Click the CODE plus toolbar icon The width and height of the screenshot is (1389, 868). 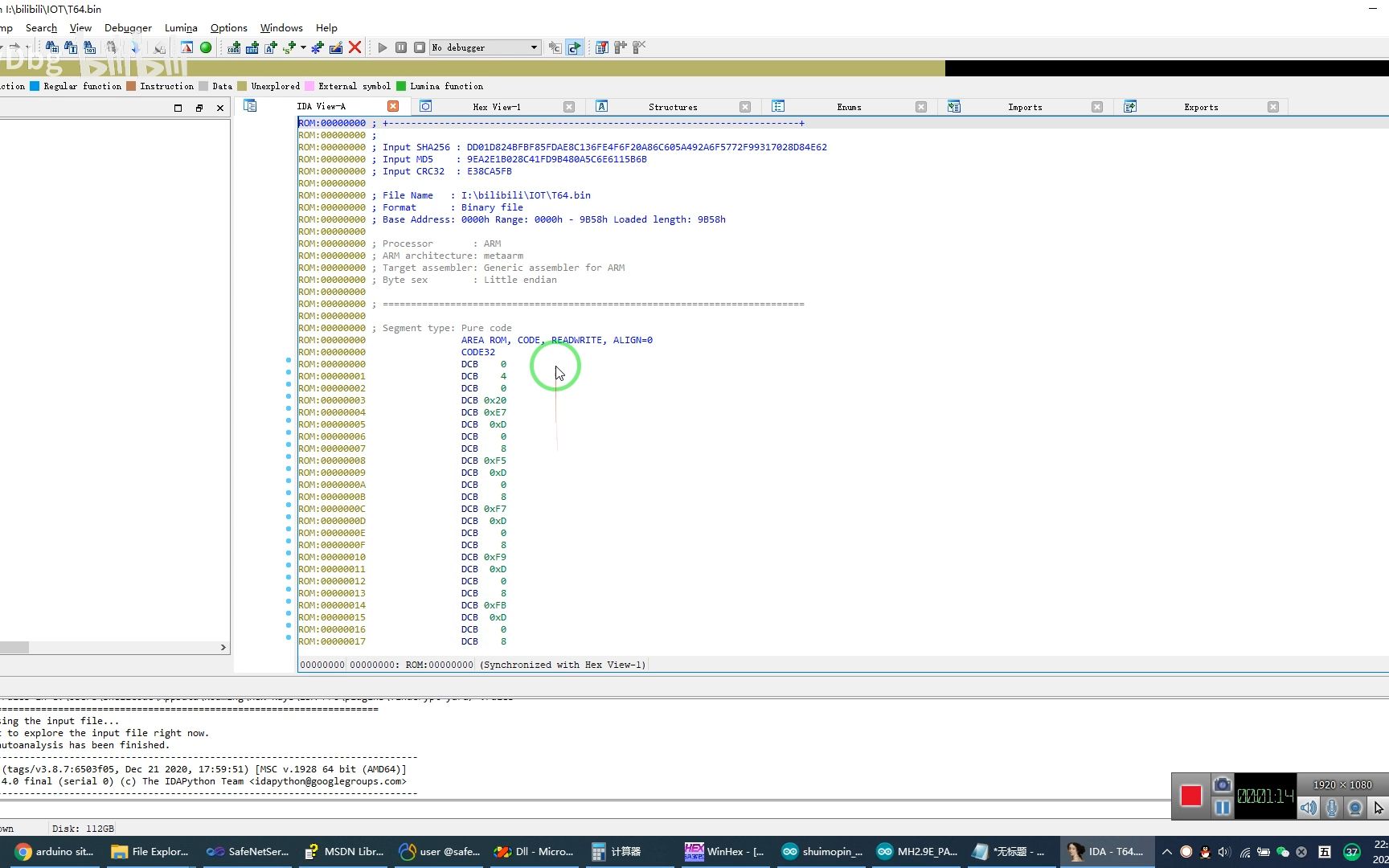coord(234,47)
